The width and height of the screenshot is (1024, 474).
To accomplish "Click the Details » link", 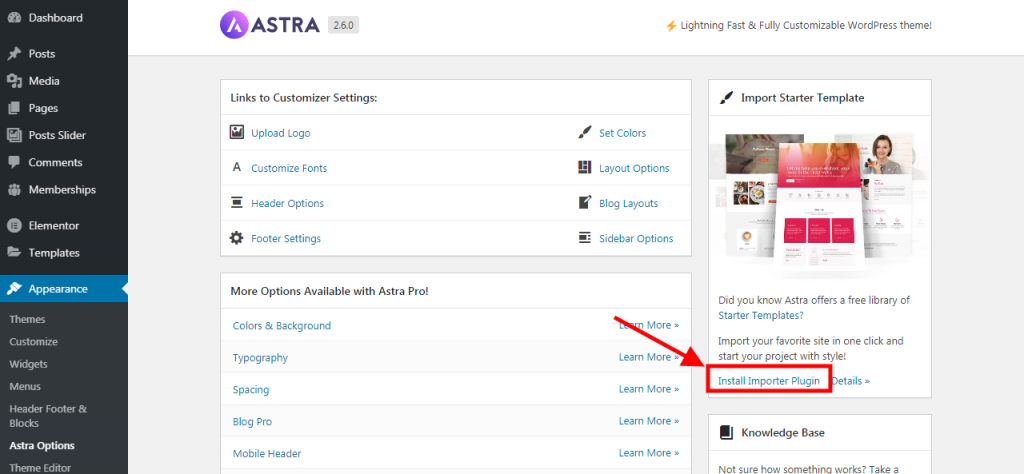I will (x=850, y=381).
